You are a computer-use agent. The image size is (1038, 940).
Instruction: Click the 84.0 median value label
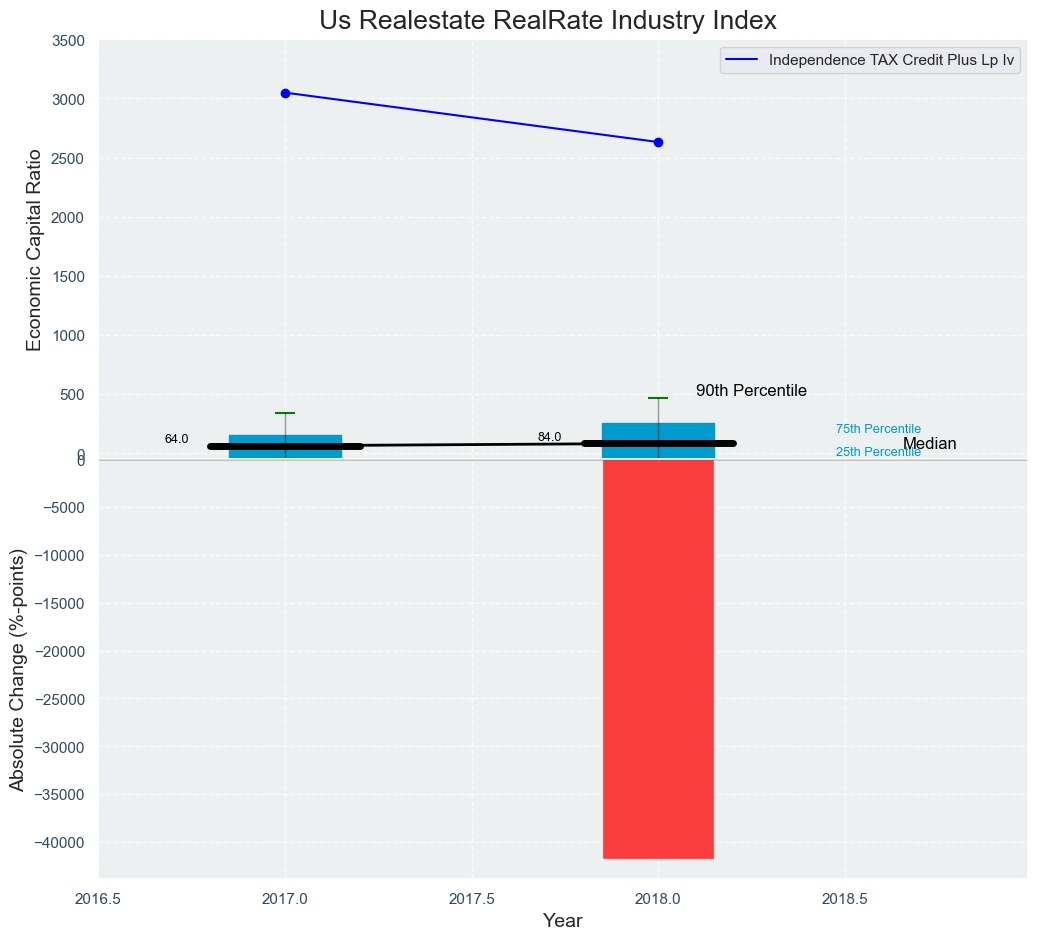point(549,437)
